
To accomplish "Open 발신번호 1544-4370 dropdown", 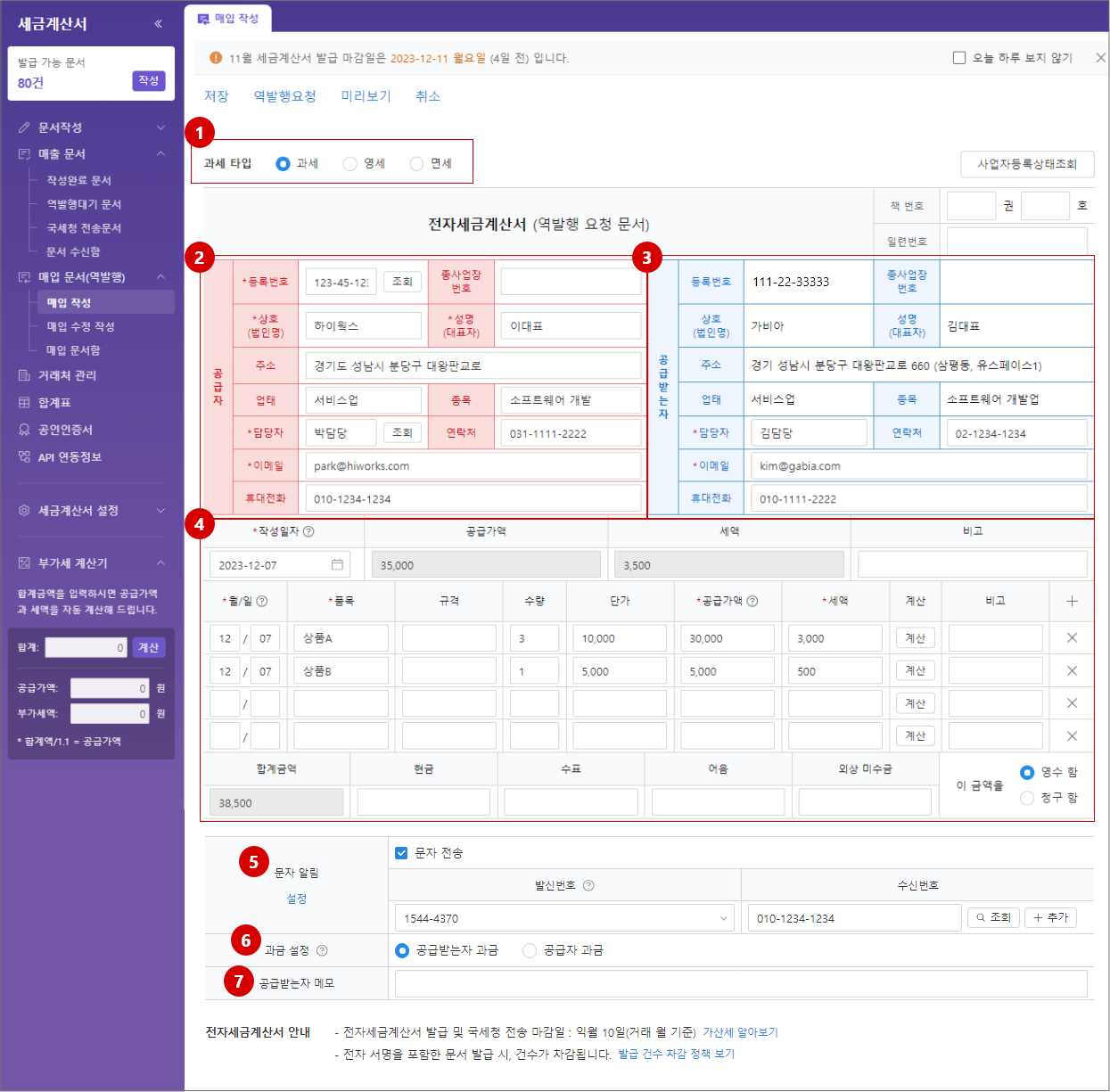I will point(564,918).
